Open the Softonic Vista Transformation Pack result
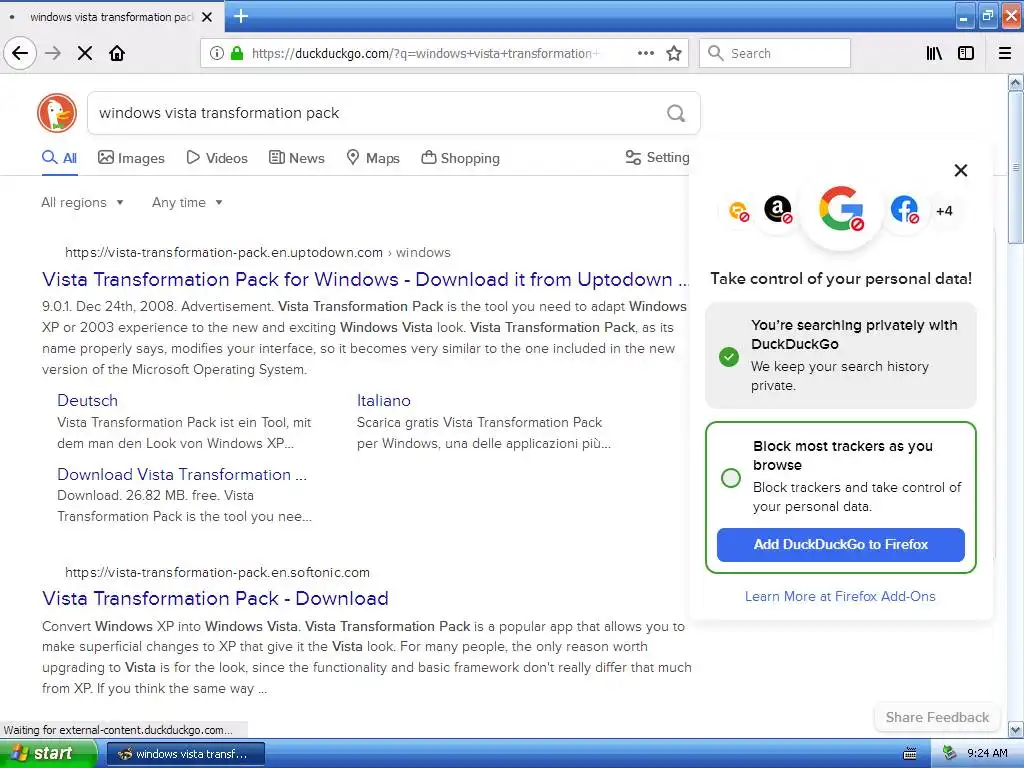The height and width of the screenshot is (768, 1024). coord(216,598)
